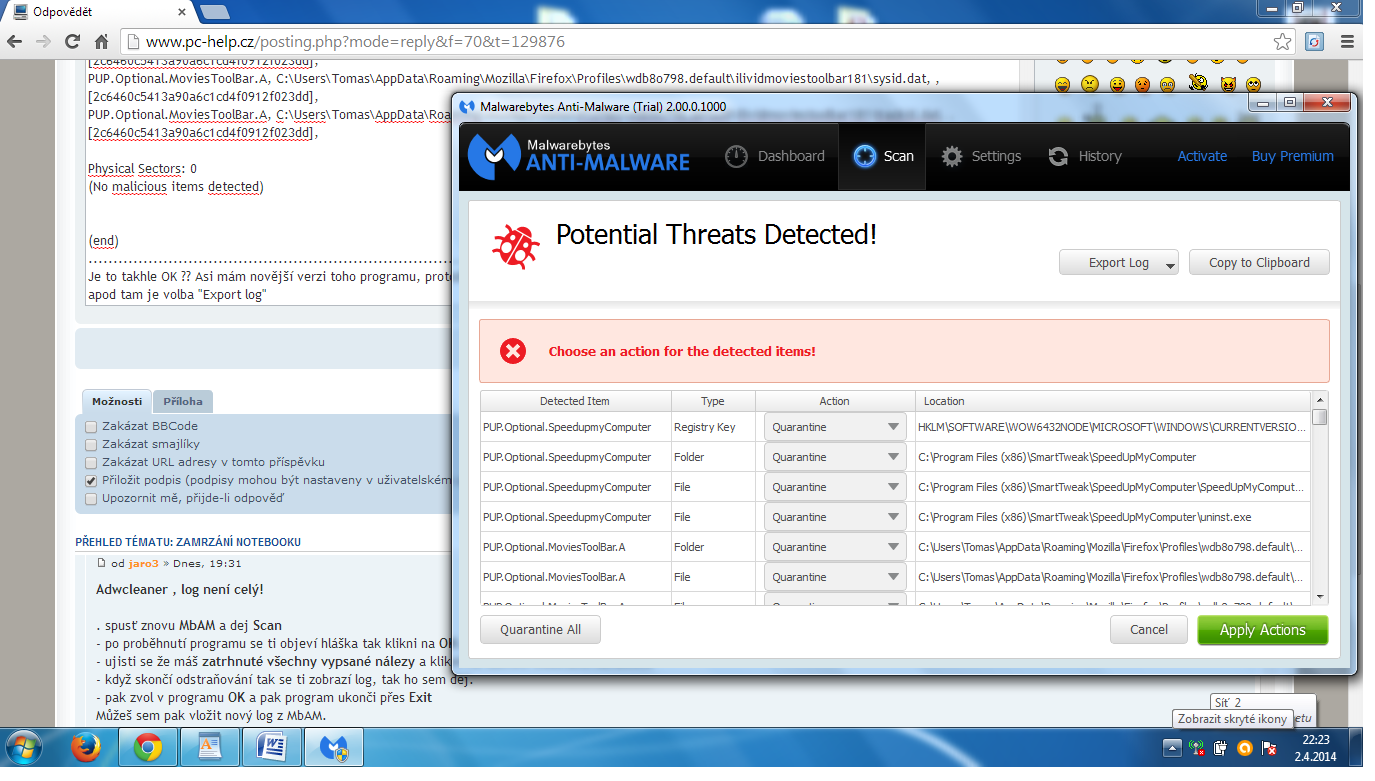Screen dimensions: 1375x781
Task: Open Malwarebytes Dashboard tab
Action: [x=775, y=156]
